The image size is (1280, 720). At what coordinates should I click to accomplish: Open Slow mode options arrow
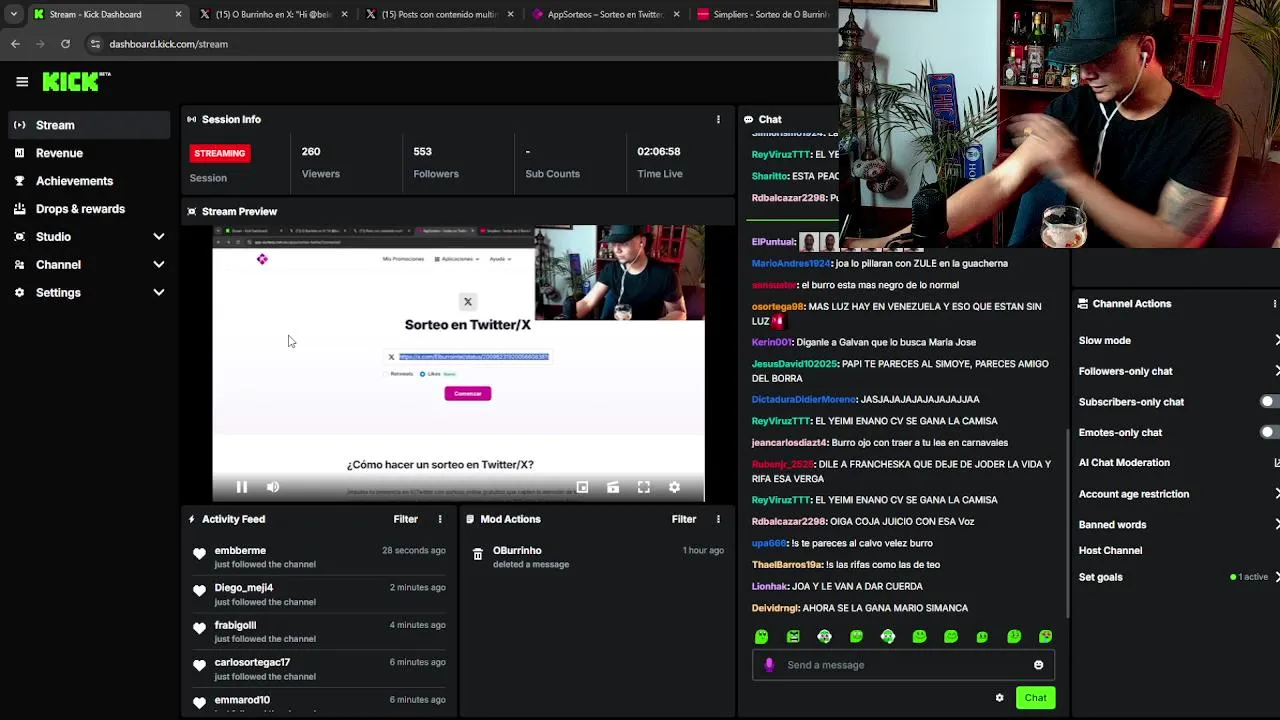[x=1276, y=341]
